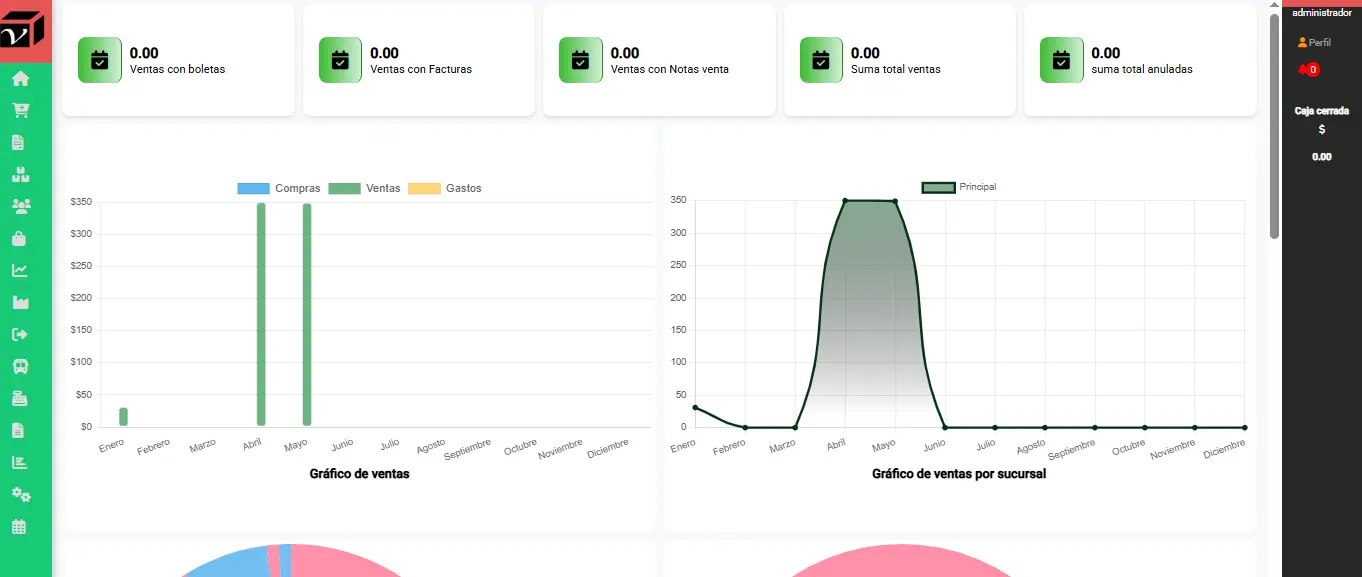Open the Perfil link
The height and width of the screenshot is (577, 1362).
1314,43
